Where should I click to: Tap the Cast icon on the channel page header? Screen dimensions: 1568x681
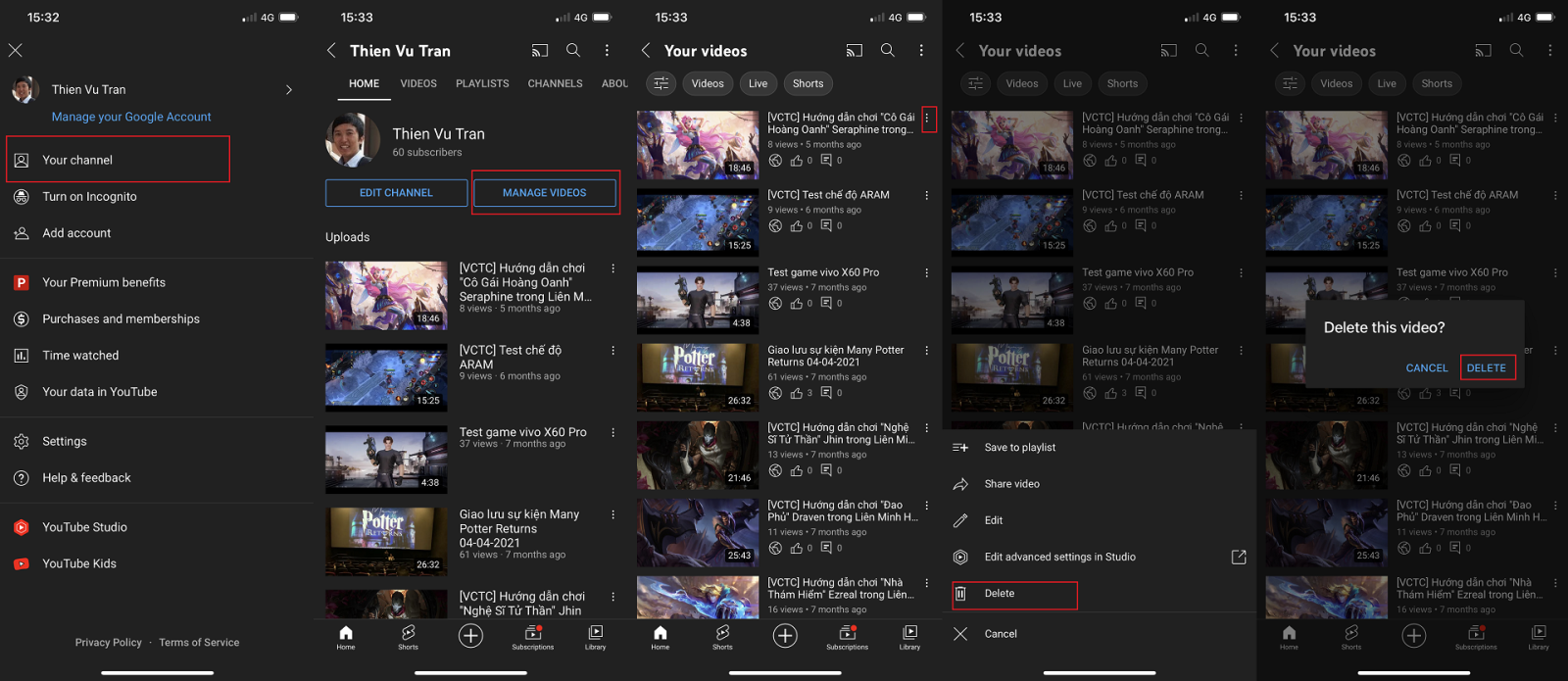(540, 50)
